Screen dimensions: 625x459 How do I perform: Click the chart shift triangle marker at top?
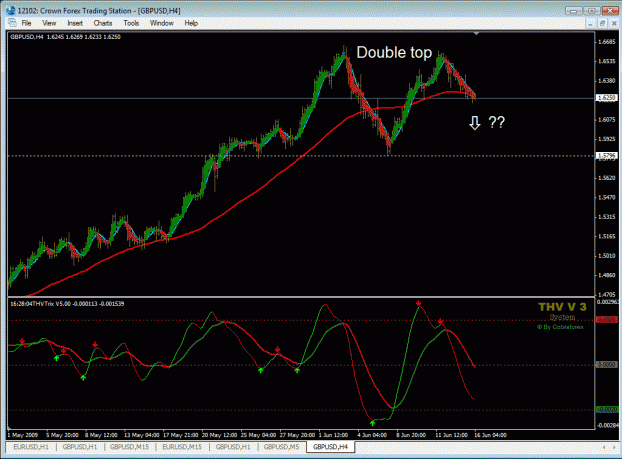(476, 34)
